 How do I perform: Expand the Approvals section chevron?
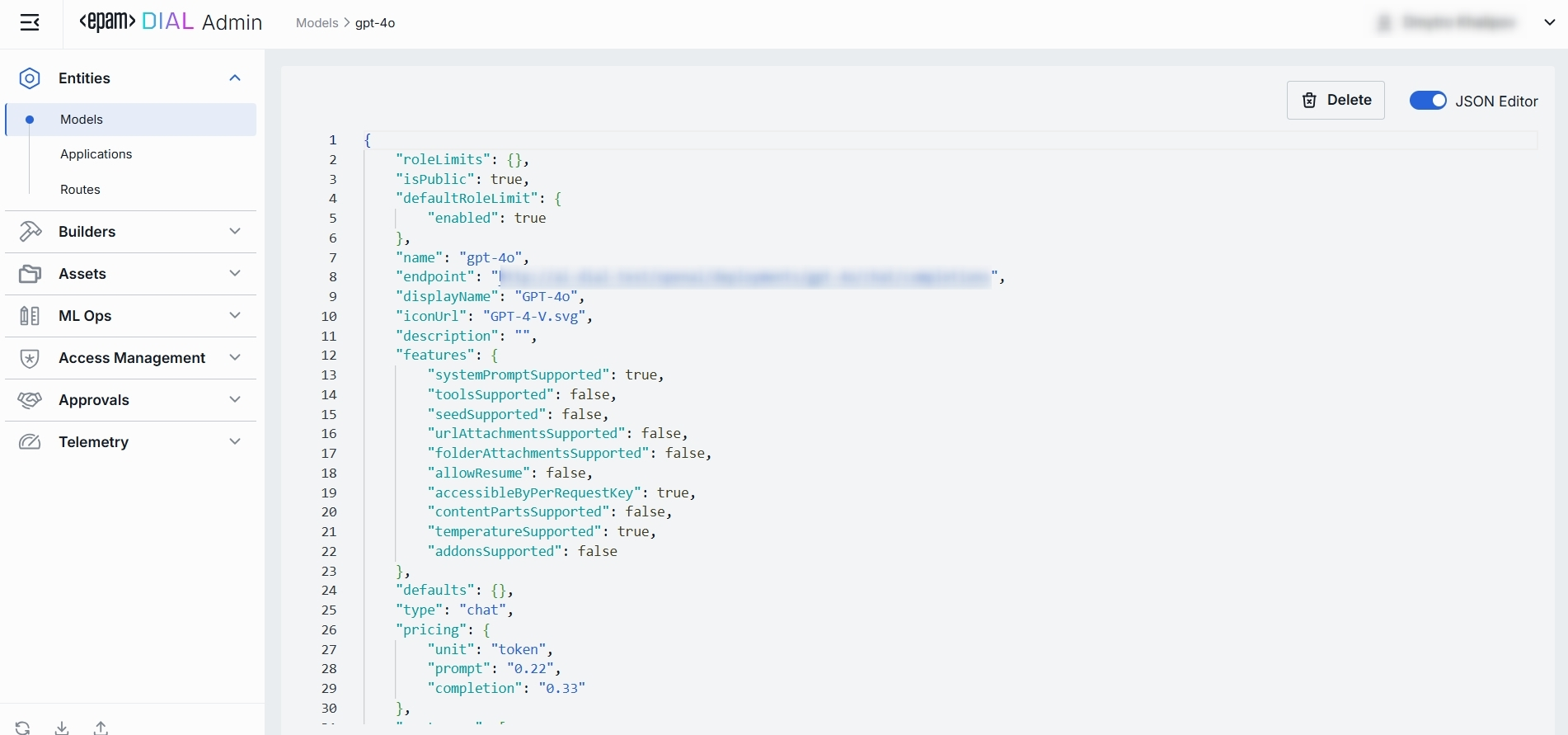tap(235, 400)
